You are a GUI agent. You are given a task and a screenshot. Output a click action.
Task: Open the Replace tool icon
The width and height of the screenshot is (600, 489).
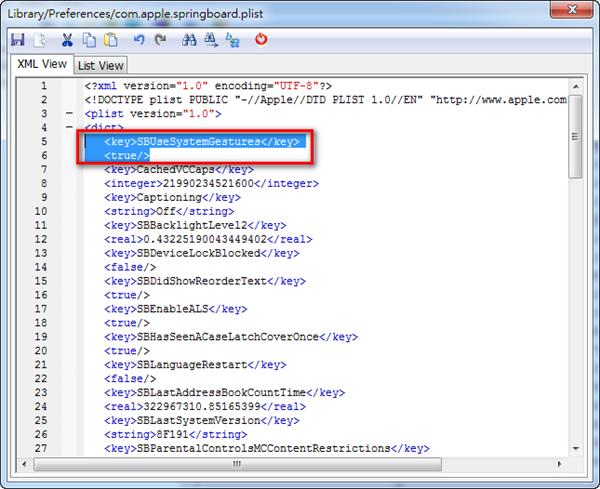[232, 40]
